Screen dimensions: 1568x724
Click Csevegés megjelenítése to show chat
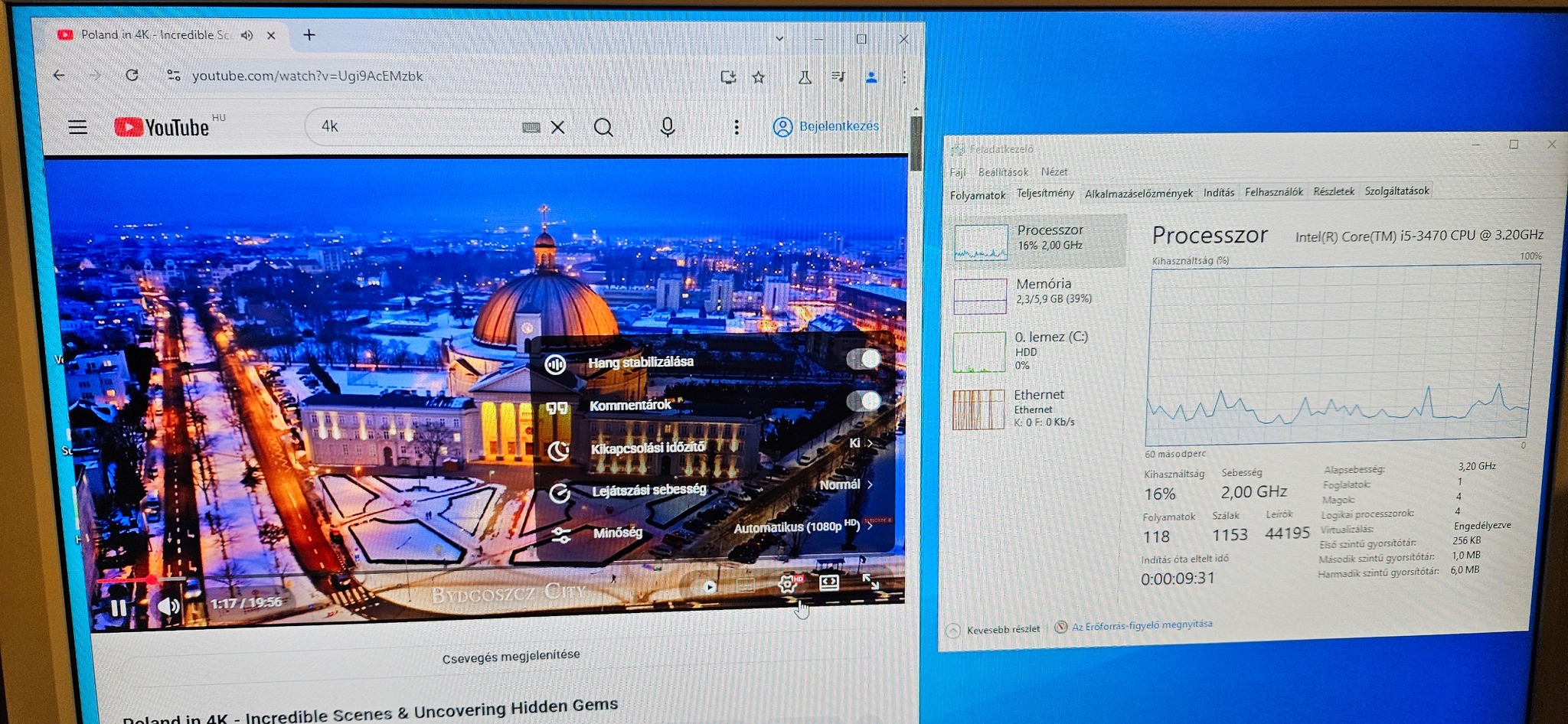[511, 656]
